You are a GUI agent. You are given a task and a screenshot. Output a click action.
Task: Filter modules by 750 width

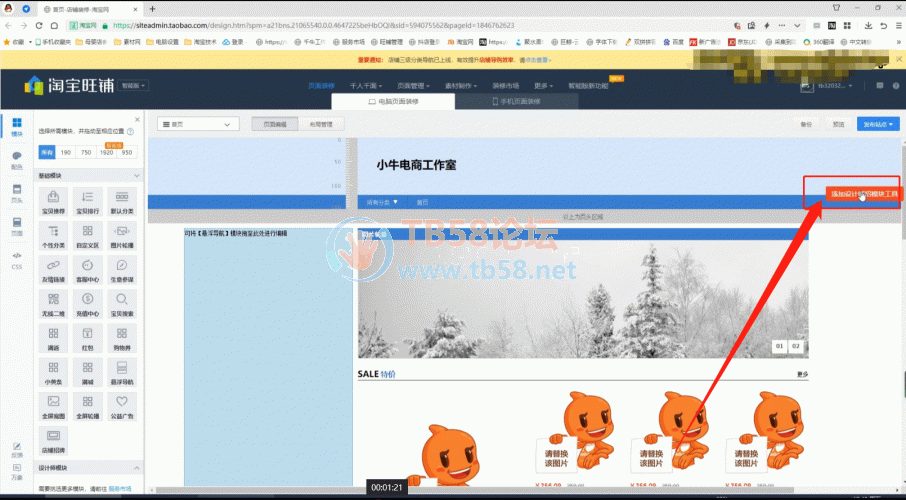(x=86, y=153)
